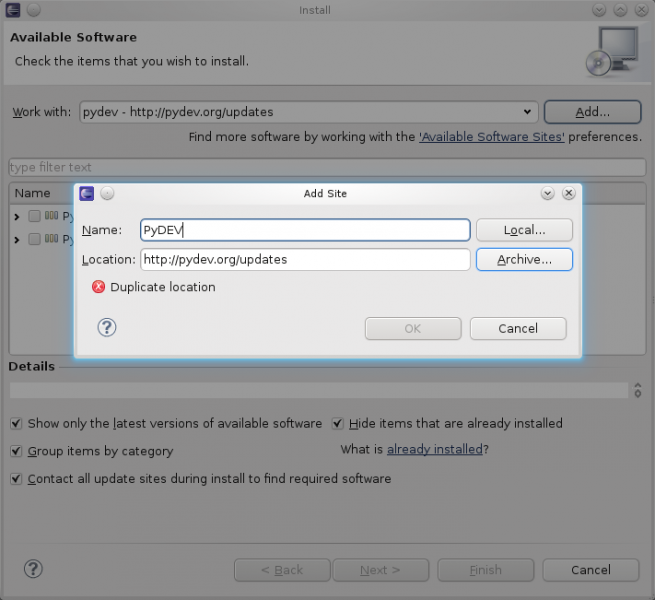Image resolution: width=655 pixels, height=600 pixels.
Task: Close the Install window
Action: coord(641,10)
